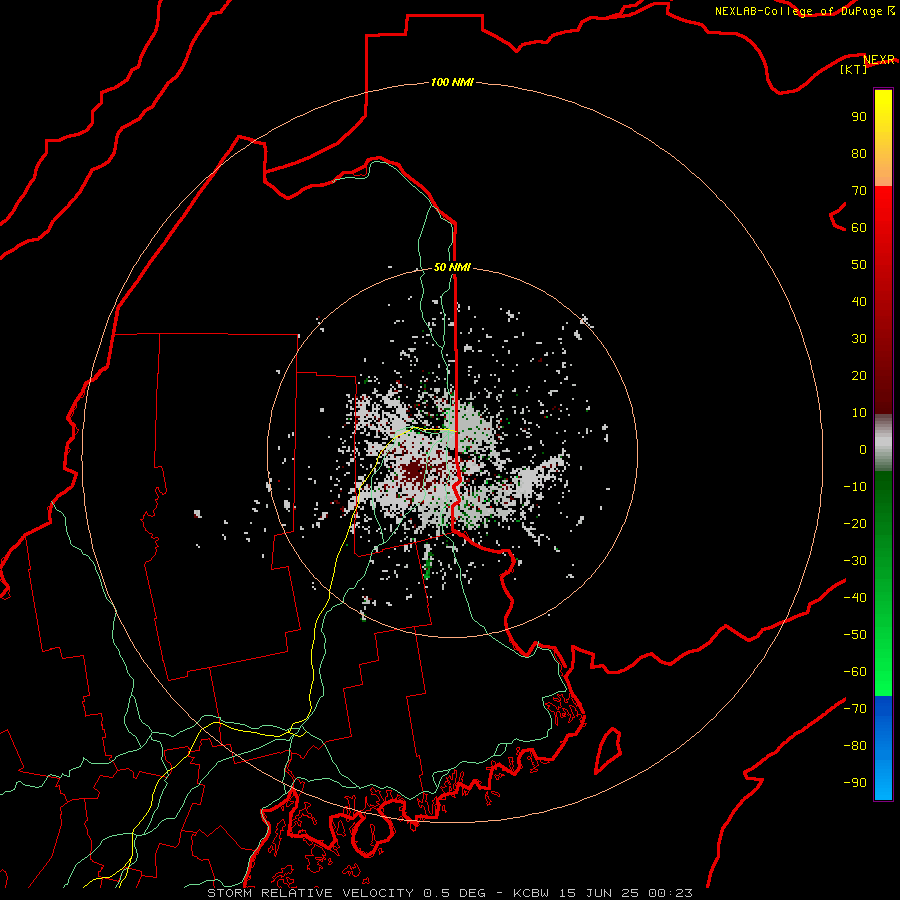Click the -80 knot value on the scale

pos(855,746)
